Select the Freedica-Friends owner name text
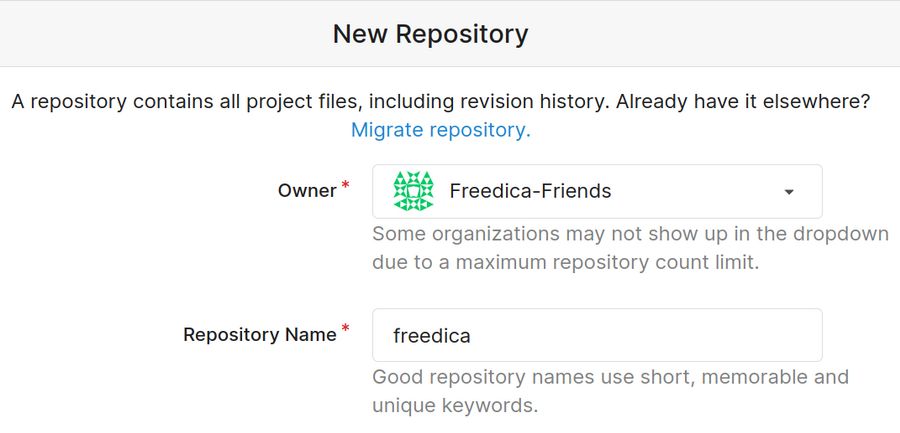Viewport: 900px width, 433px height. coord(530,191)
